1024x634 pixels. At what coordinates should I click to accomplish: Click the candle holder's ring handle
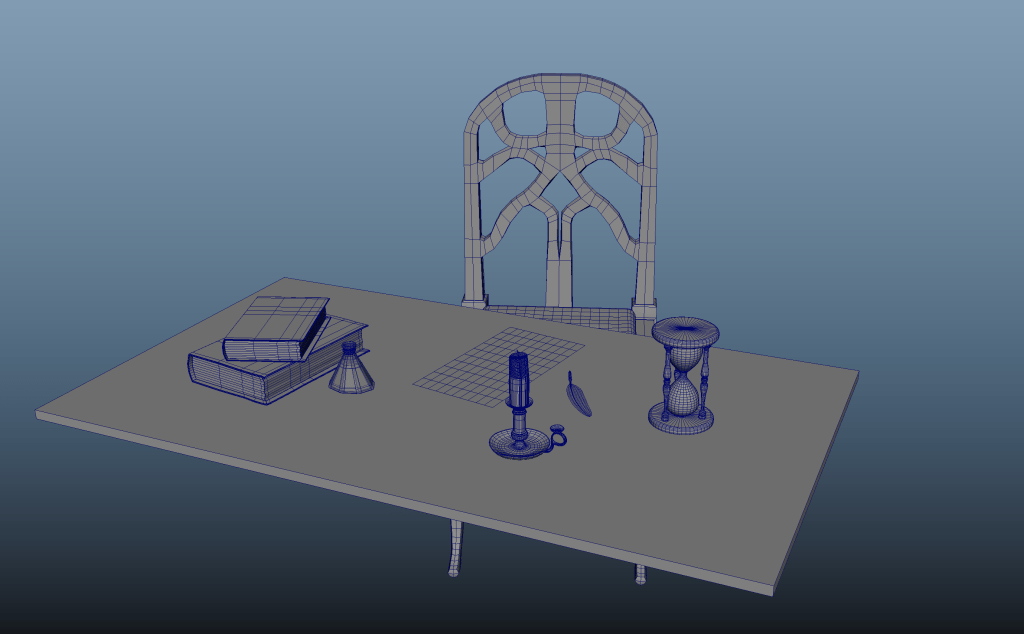tap(558, 435)
